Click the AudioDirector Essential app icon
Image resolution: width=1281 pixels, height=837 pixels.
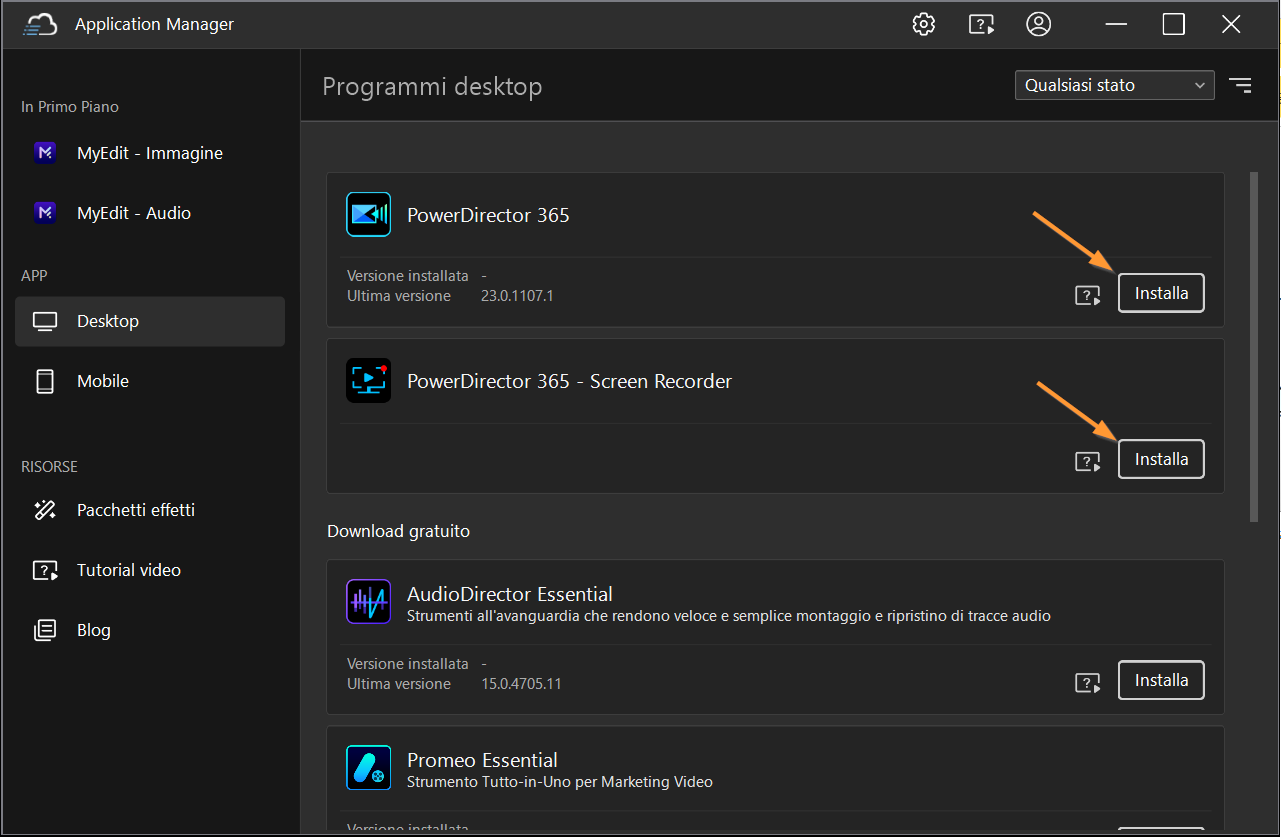(368, 602)
